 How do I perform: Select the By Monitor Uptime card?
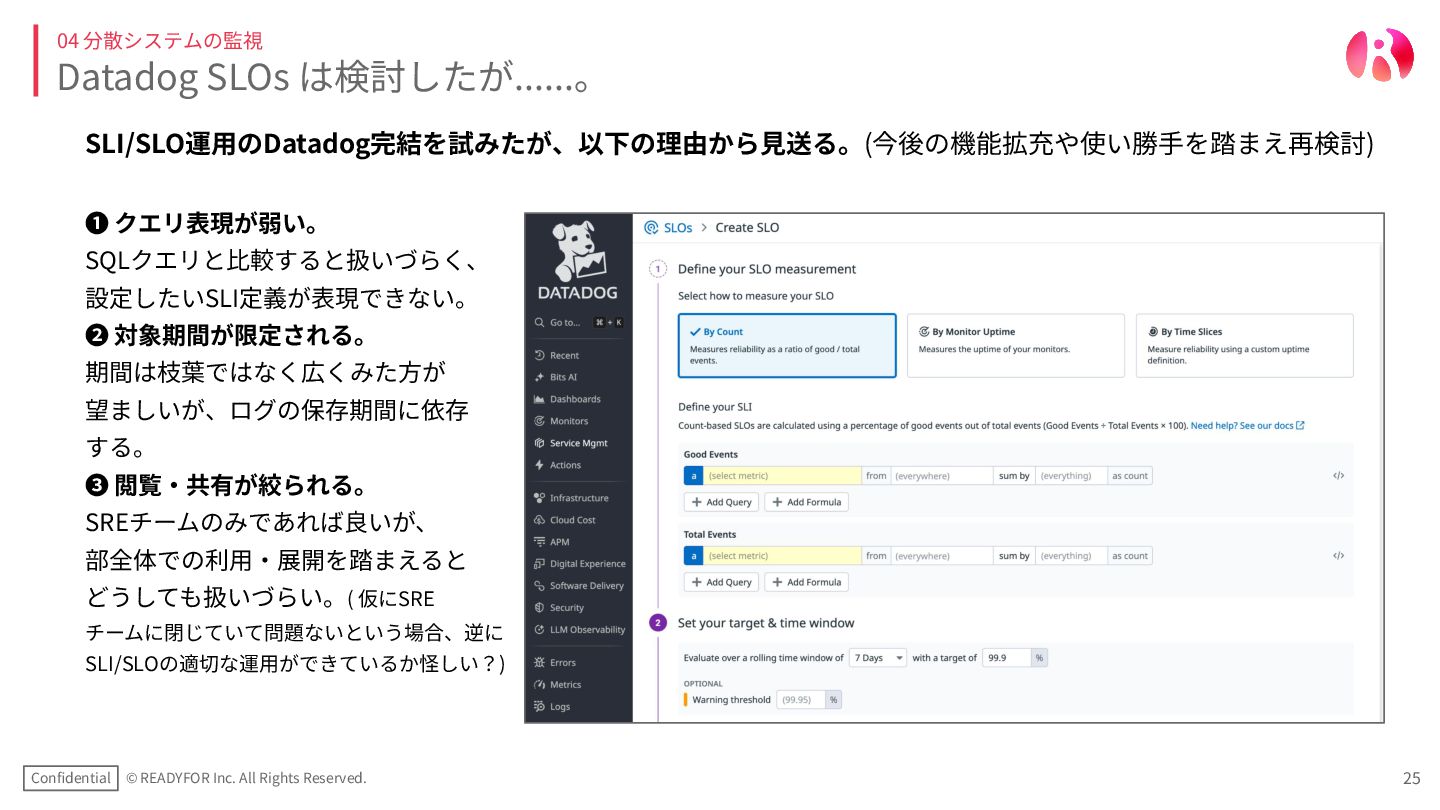tap(1016, 346)
